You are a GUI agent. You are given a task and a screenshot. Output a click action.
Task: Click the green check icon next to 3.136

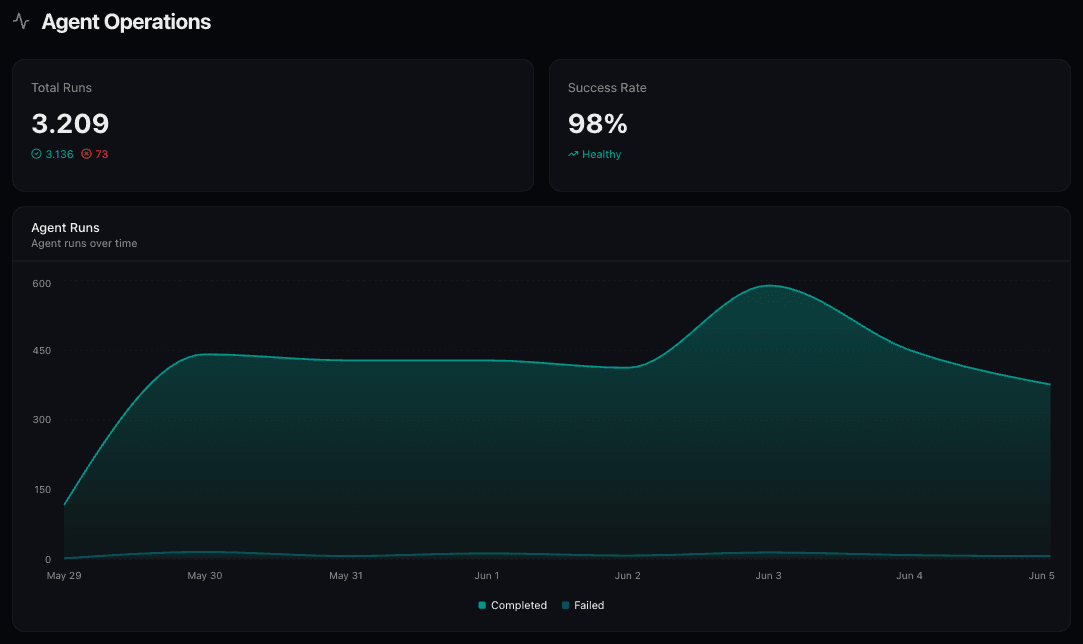click(36, 154)
